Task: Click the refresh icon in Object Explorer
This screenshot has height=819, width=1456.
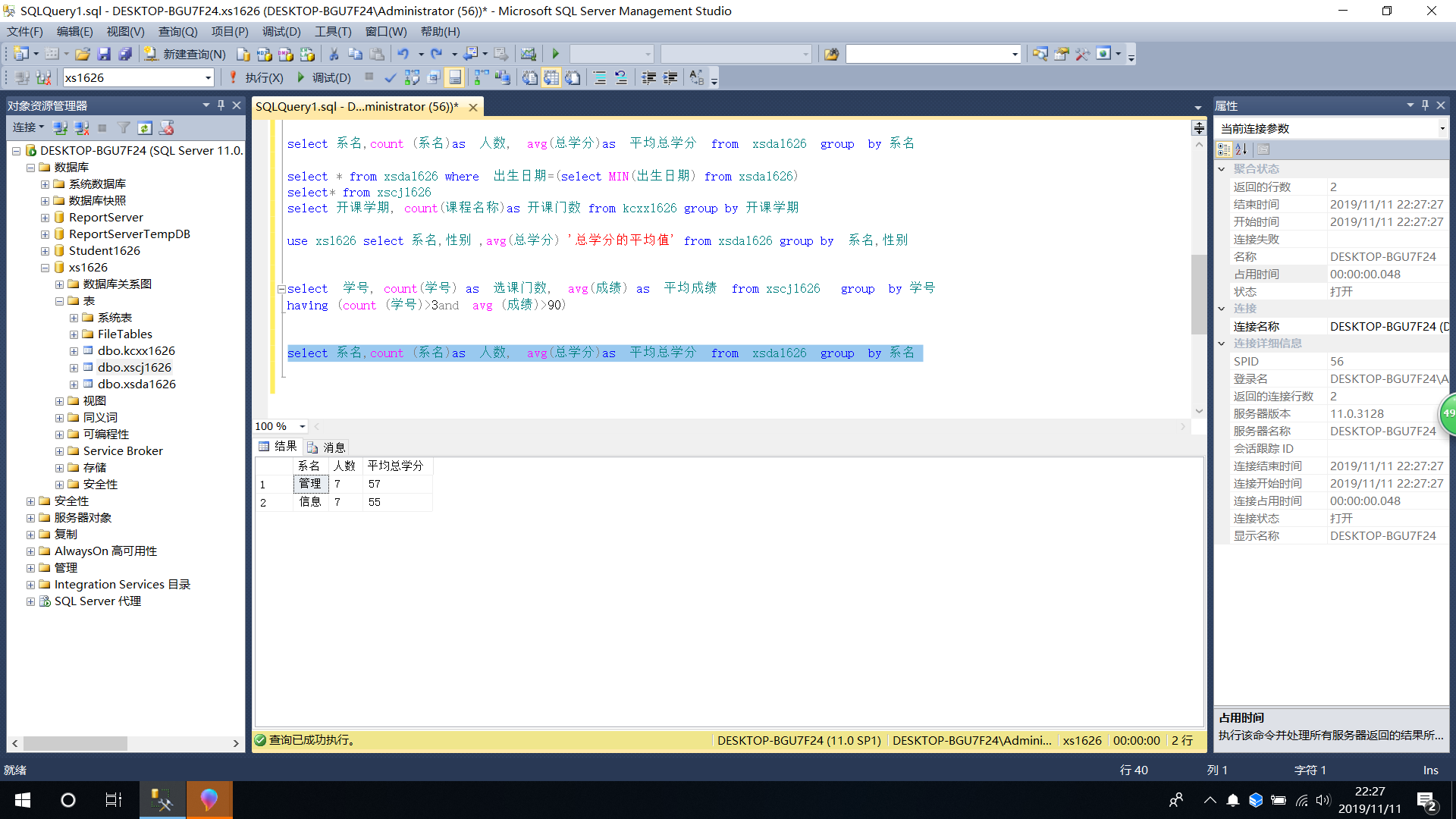Action: pos(145,127)
